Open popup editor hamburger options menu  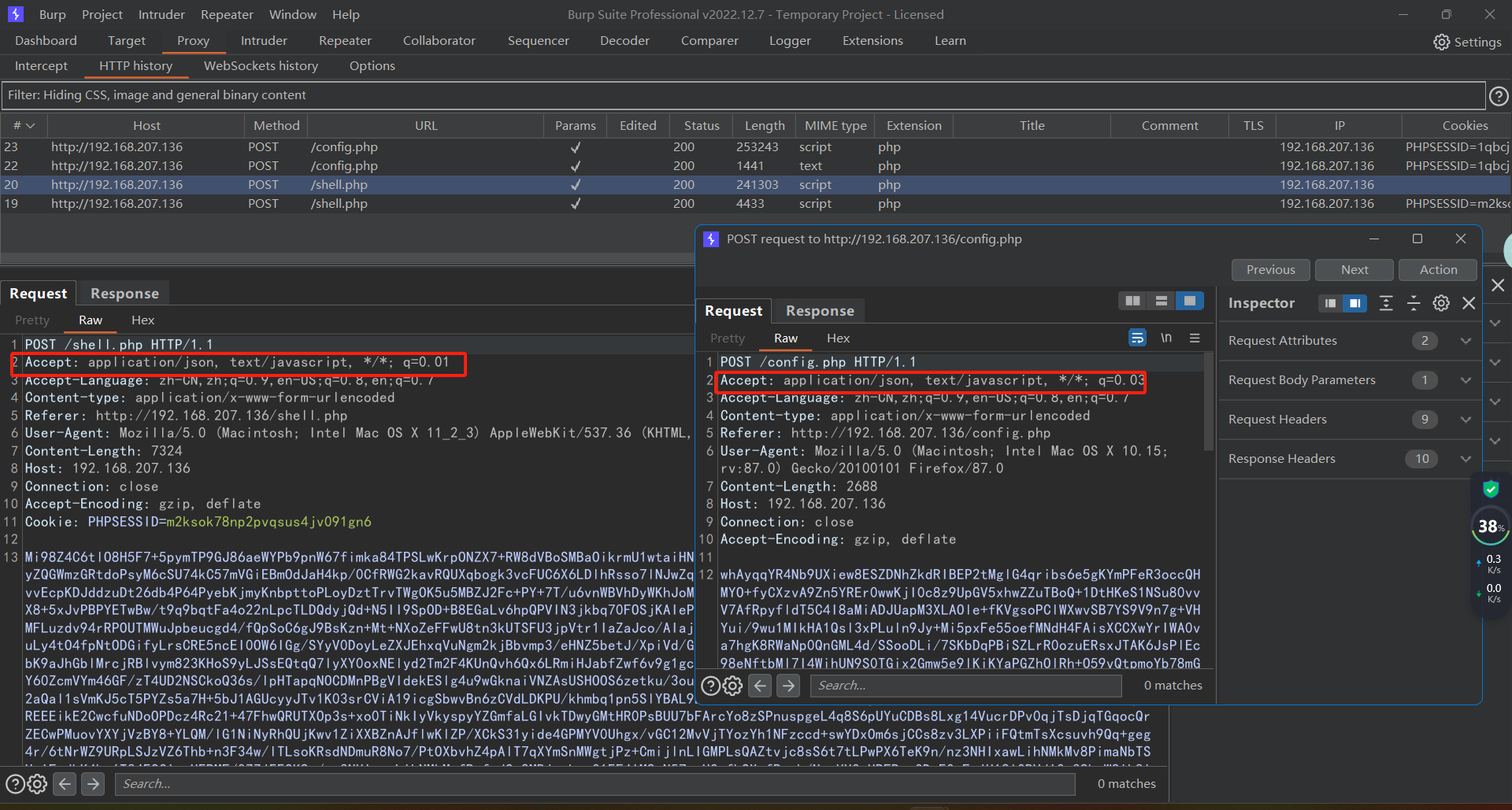[x=1195, y=338]
